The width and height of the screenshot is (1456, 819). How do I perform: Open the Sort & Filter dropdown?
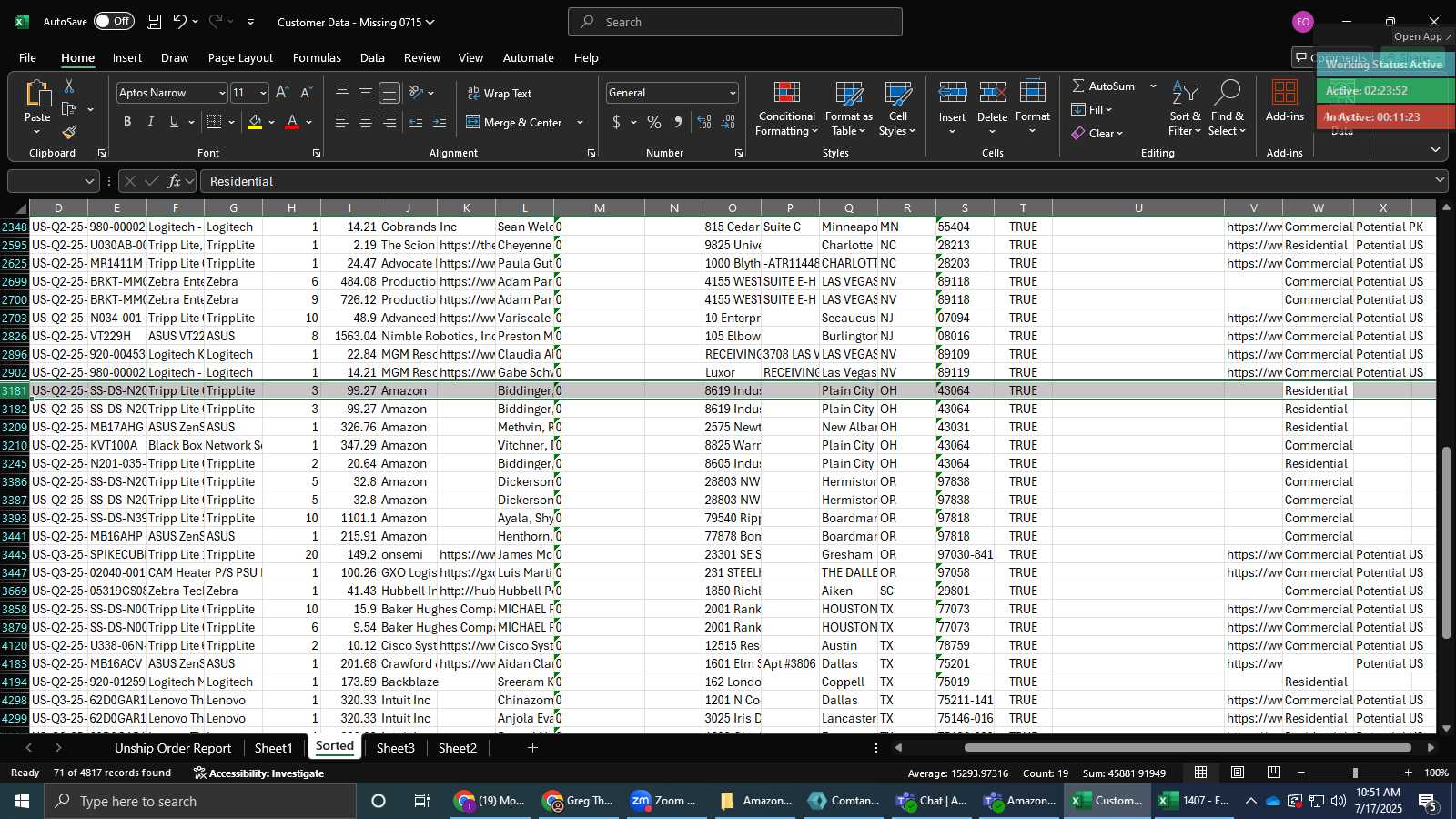1185,109
